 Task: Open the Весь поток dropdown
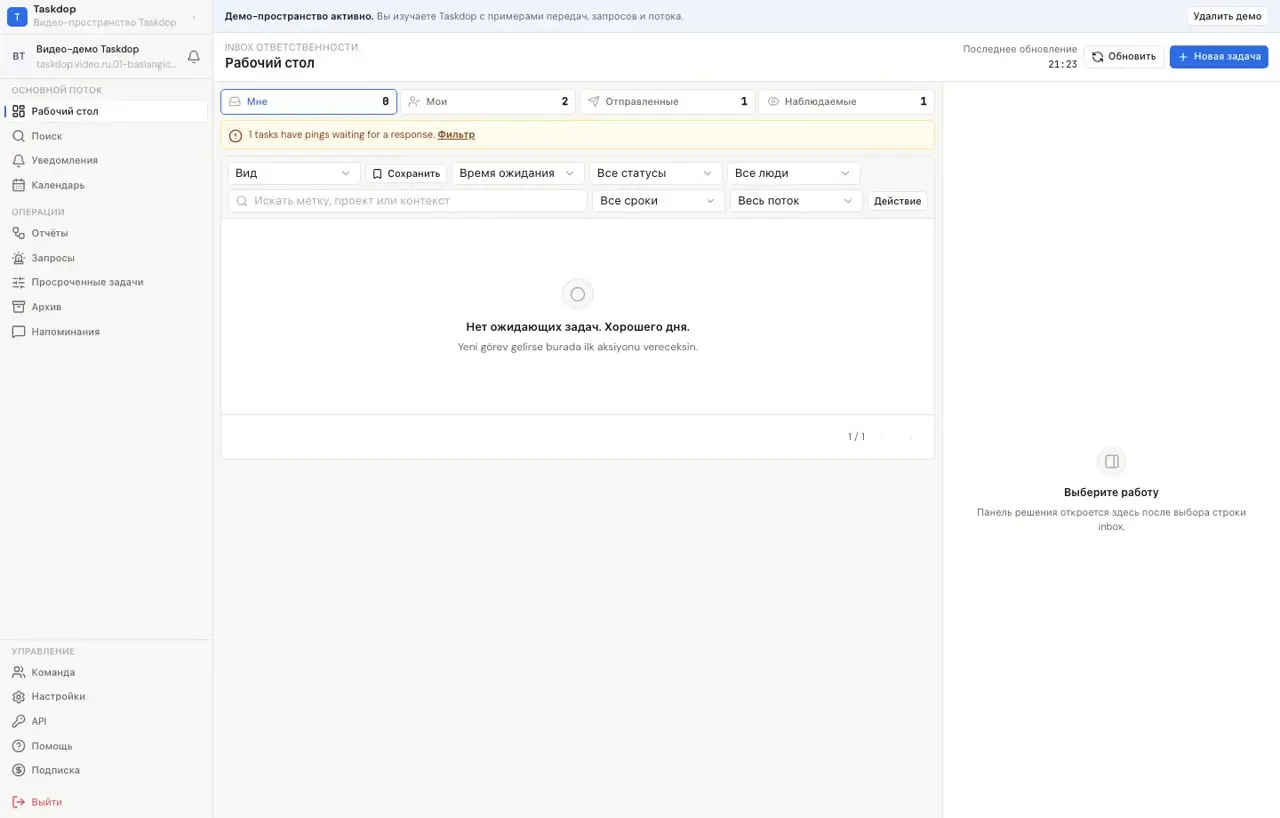pyautogui.click(x=796, y=201)
